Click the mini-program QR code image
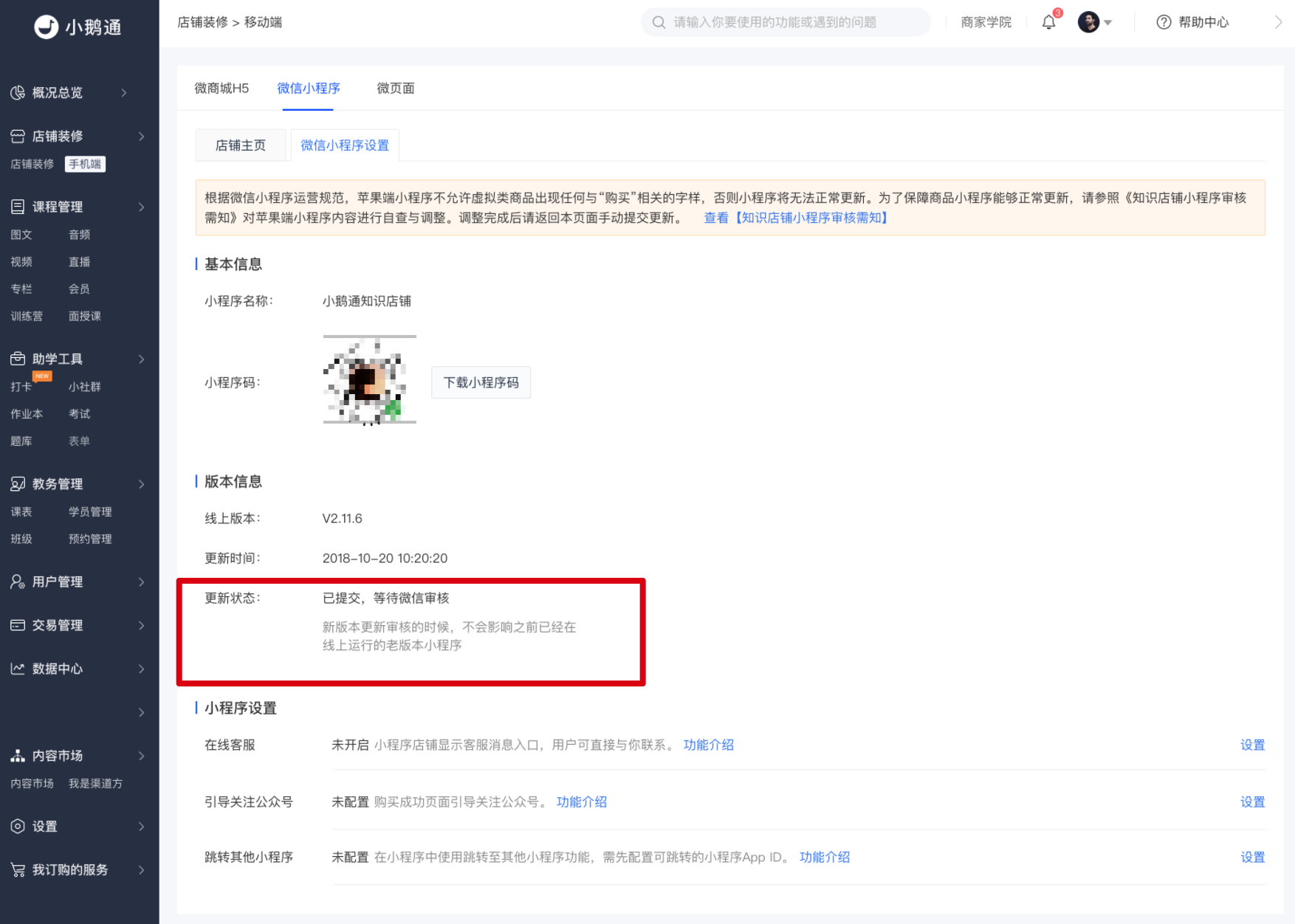 click(369, 380)
